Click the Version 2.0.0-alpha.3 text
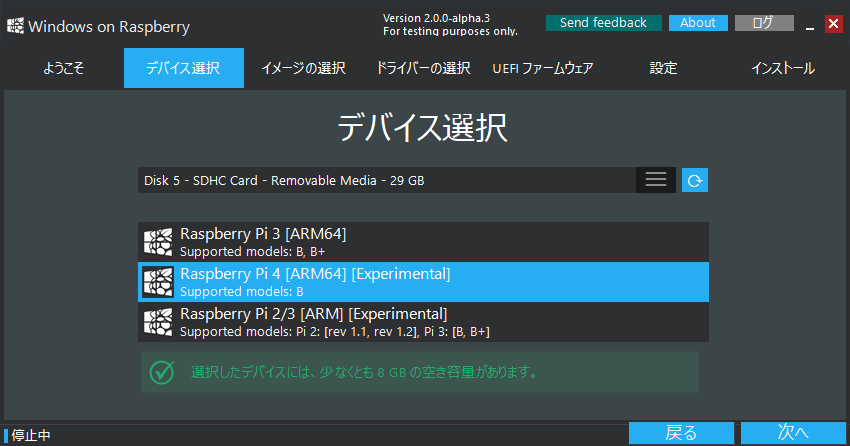 pos(436,18)
